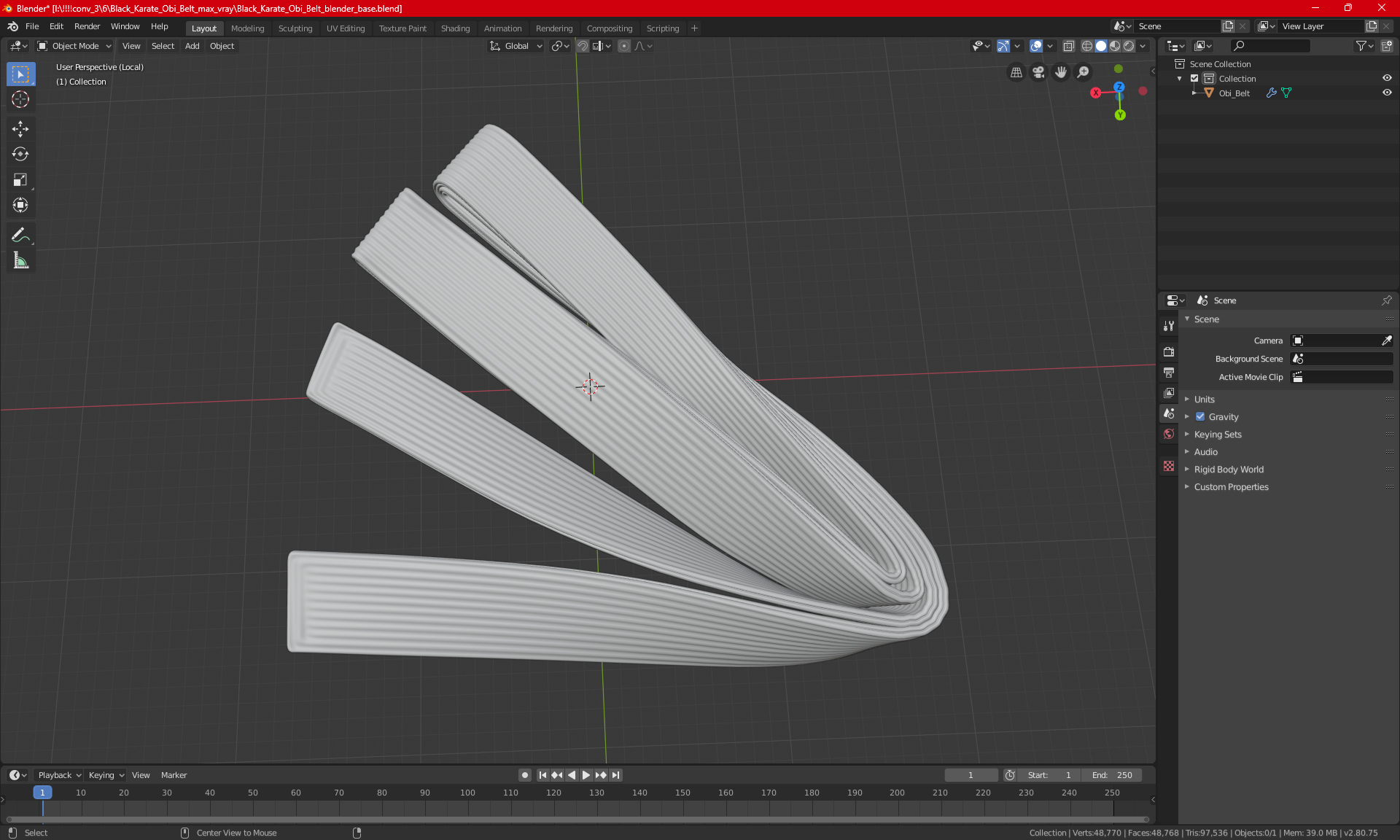Activate the Scale tool
Screen dimensions: 1400x840
[x=20, y=179]
